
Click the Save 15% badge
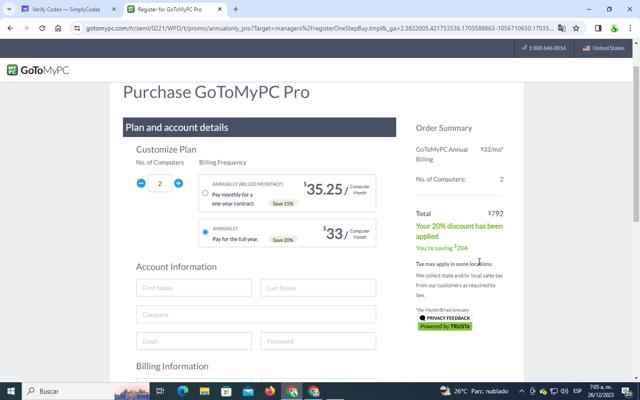(x=283, y=203)
